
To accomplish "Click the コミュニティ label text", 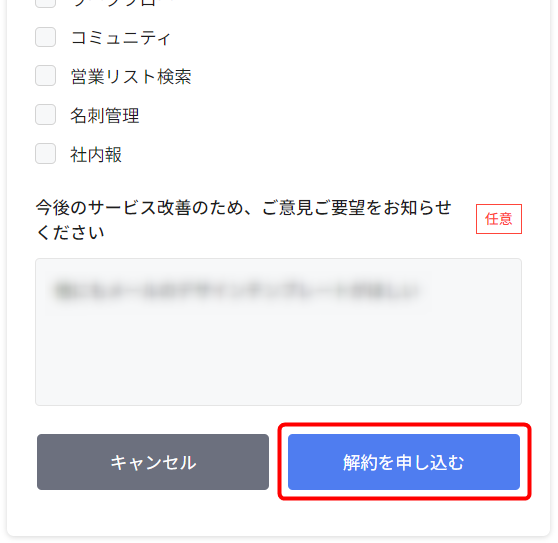I will (x=121, y=37).
